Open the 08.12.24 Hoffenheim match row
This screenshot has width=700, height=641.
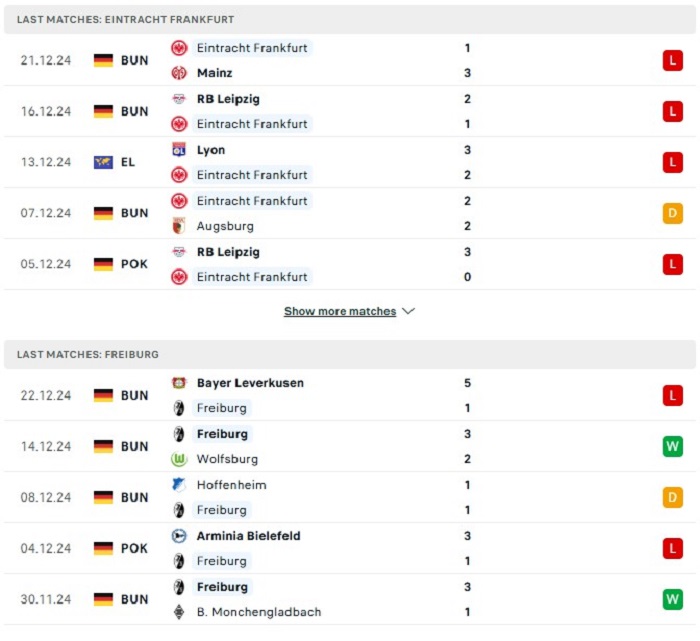pyautogui.click(x=350, y=497)
